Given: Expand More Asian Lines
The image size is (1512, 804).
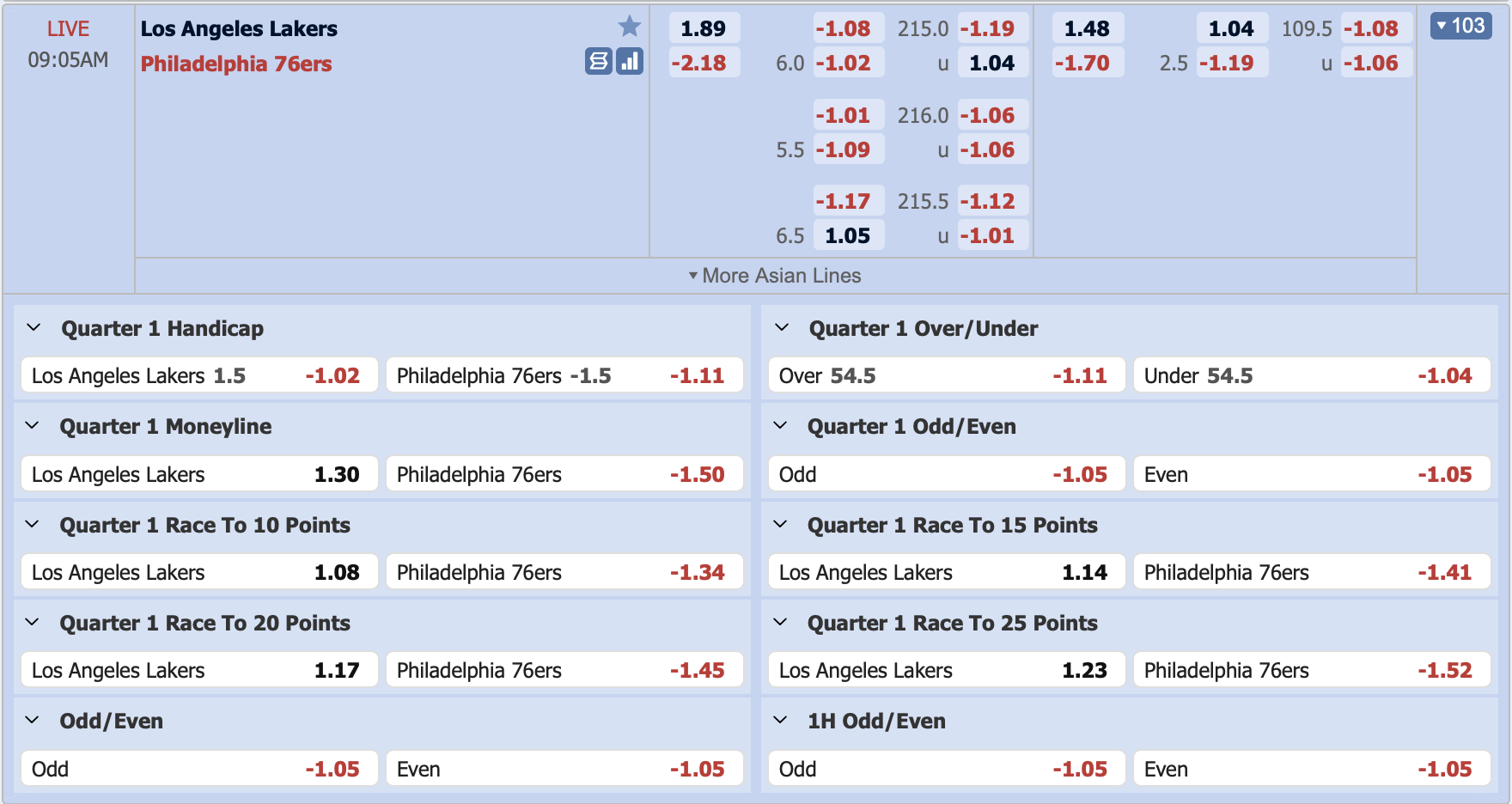Looking at the screenshot, I should pos(775,276).
